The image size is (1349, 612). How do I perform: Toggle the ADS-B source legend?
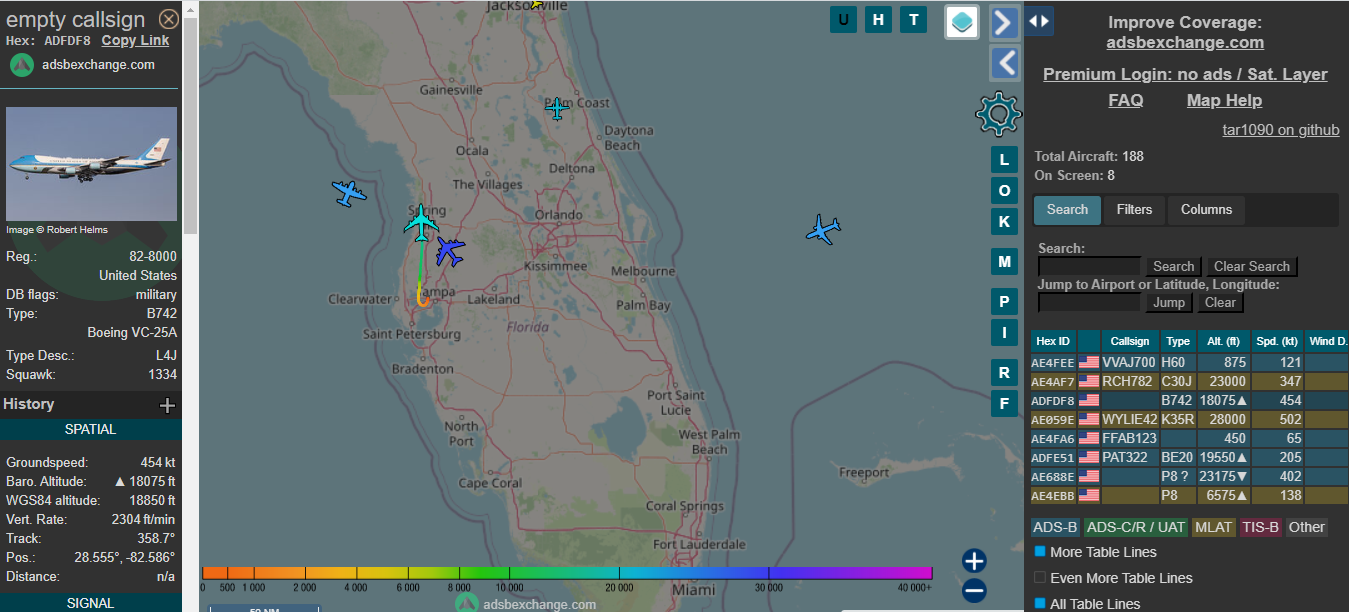(x=1055, y=527)
